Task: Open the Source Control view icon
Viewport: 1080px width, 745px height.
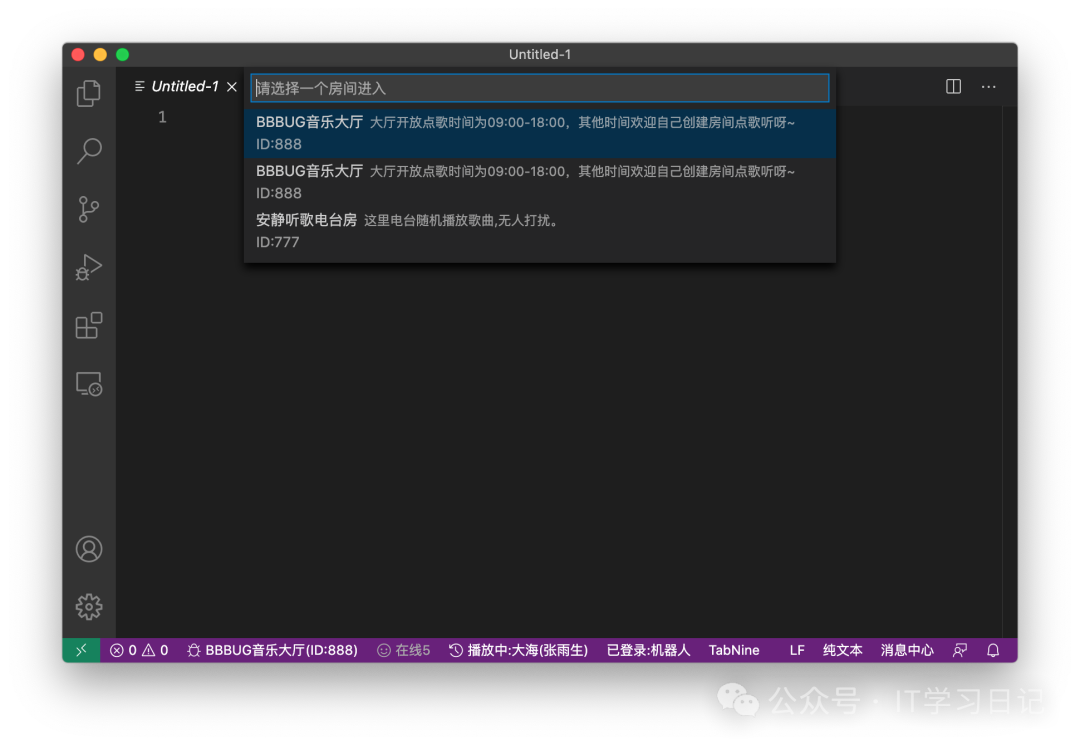Action: point(89,209)
